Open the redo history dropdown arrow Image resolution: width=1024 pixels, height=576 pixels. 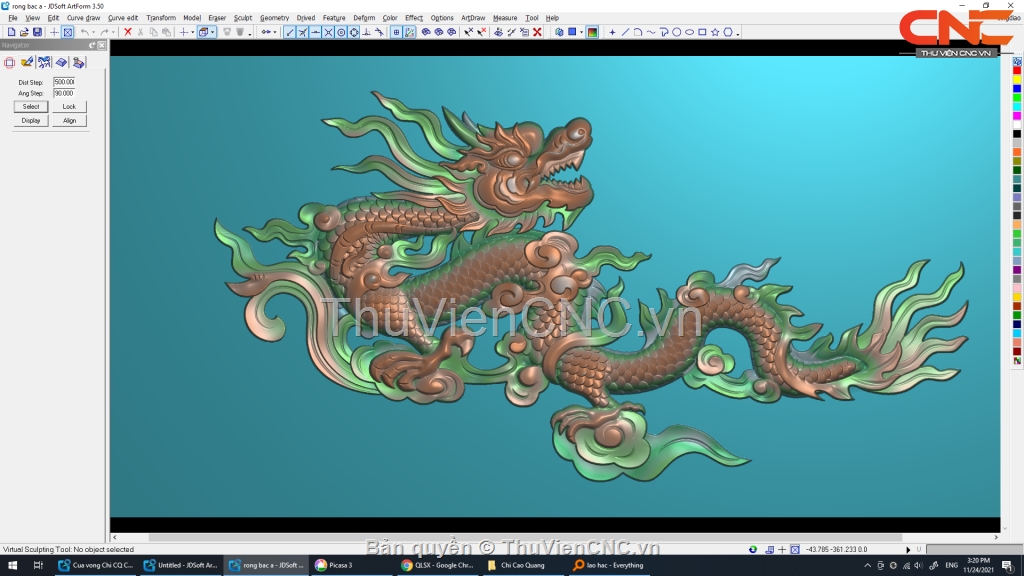point(113,32)
